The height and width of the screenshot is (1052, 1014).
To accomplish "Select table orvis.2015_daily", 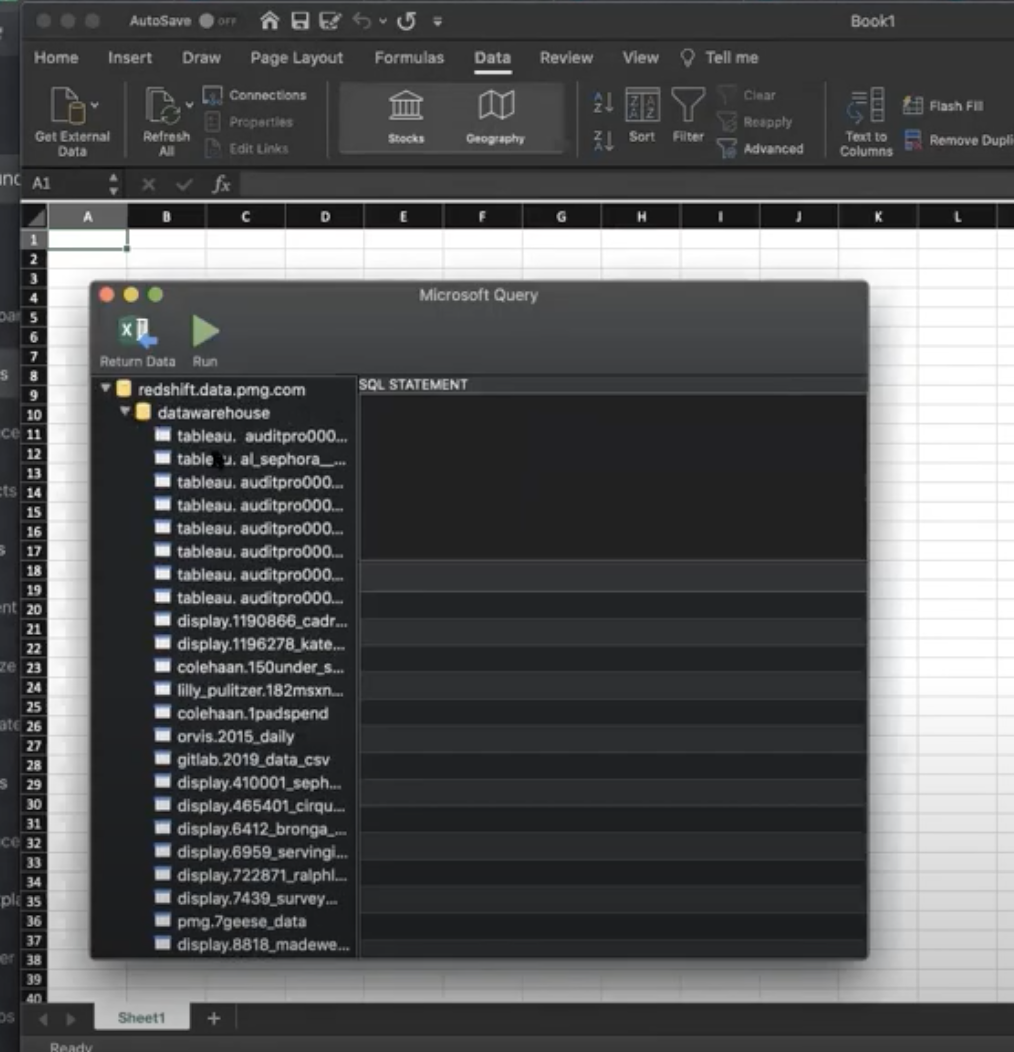I will click(x=225, y=737).
